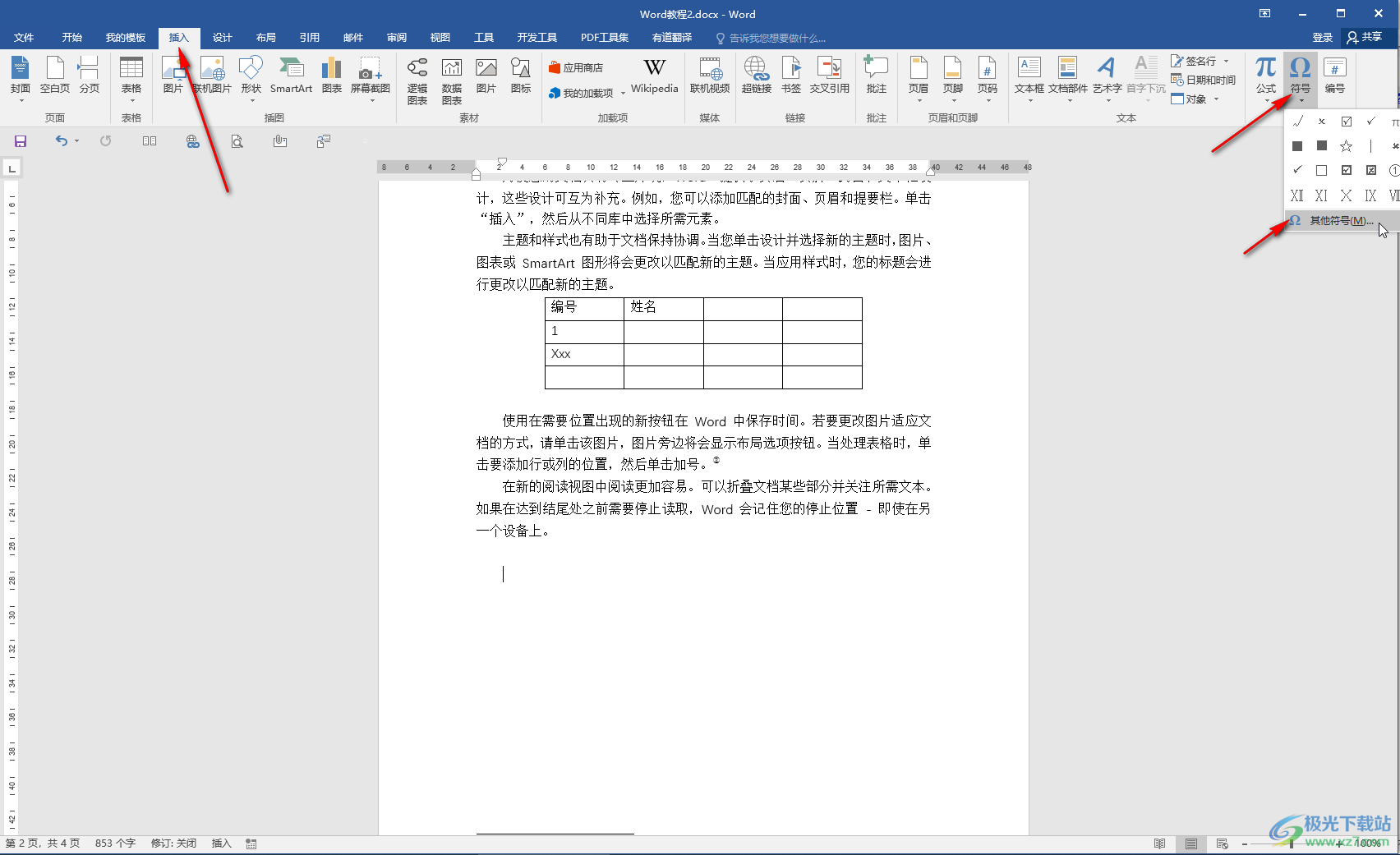Screen dimensions: 1400x855
Task: Open the app store (应用商店) add-ins
Action: click(x=576, y=68)
